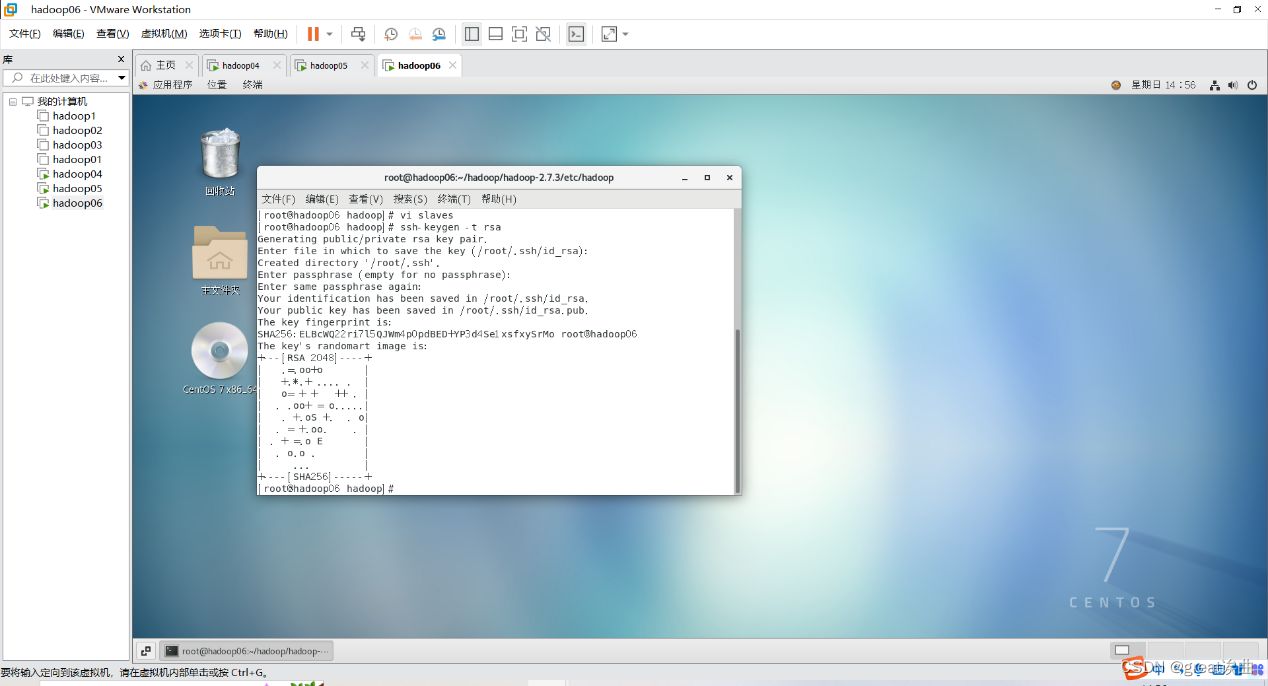Open the 编辑(E) menu in VMware

pyautogui.click(x=69, y=34)
